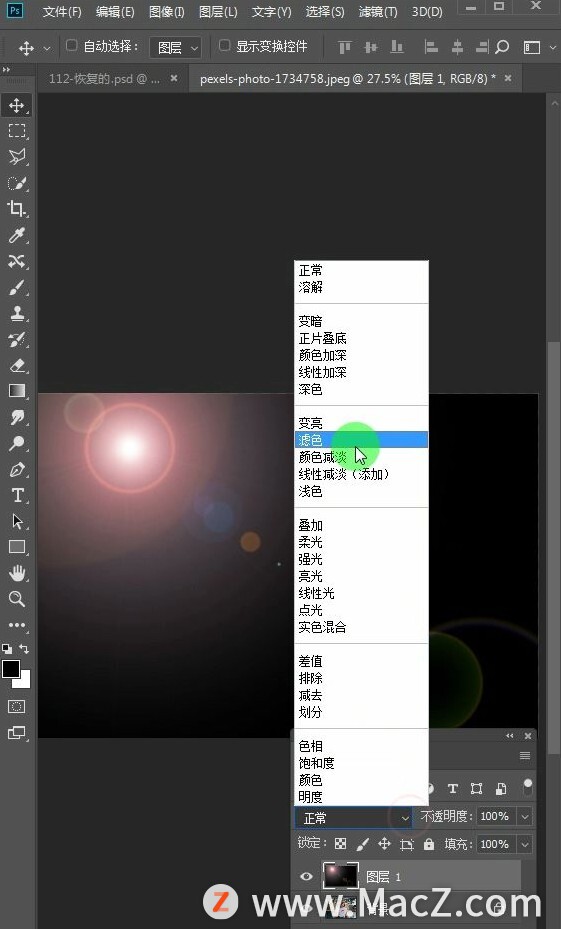This screenshot has width=561, height=929.
Task: Select the Pen tool
Action: 17,470
